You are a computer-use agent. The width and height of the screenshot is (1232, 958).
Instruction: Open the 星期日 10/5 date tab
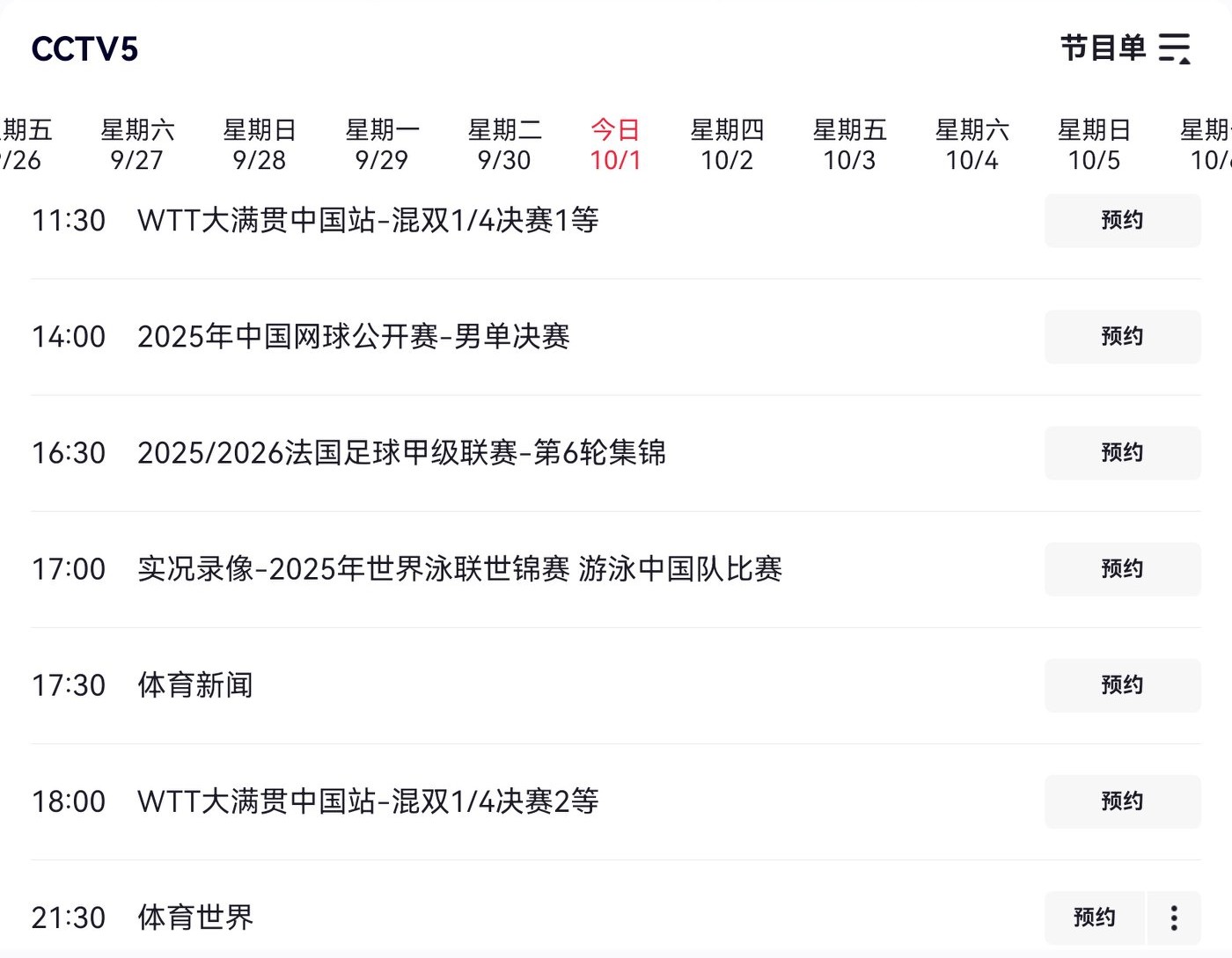click(1094, 145)
